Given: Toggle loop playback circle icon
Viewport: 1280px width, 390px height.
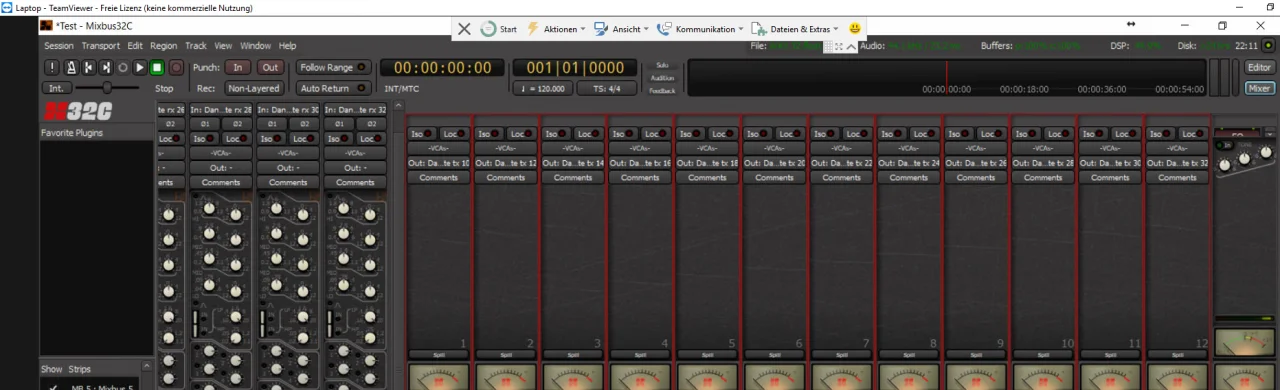Looking at the screenshot, I should (x=123, y=68).
